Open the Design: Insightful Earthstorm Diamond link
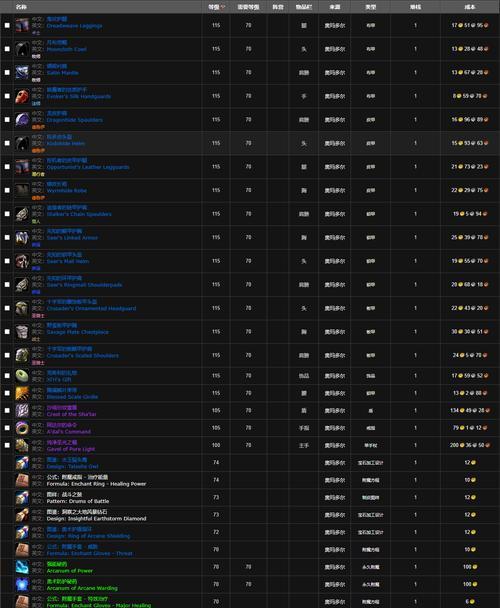This screenshot has width=500, height=608. tap(96, 518)
